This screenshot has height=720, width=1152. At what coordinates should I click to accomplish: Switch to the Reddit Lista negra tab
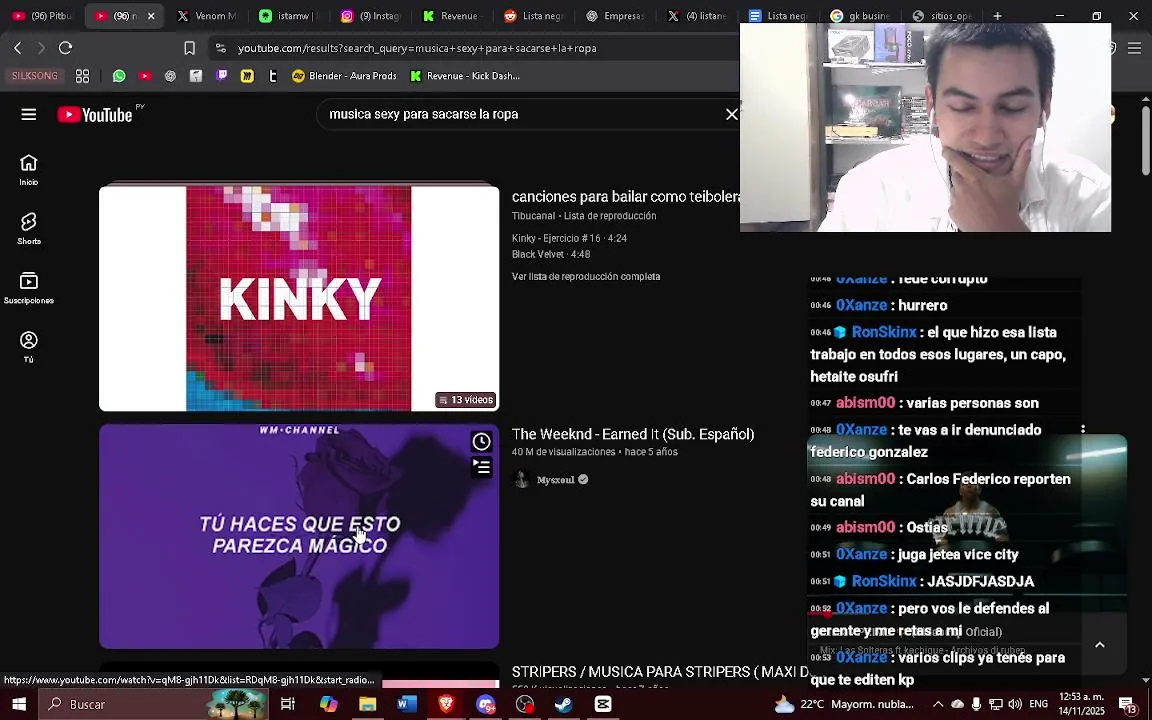pos(535,15)
